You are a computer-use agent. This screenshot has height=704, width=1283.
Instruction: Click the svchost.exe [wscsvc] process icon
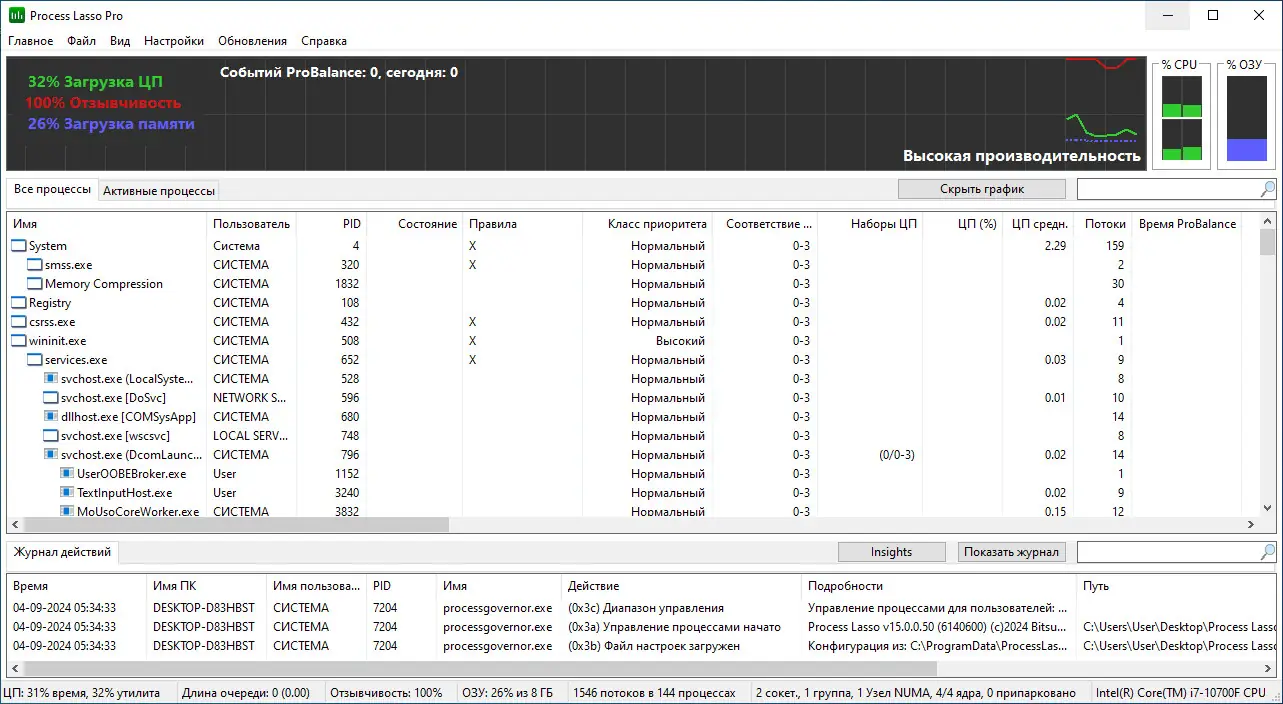point(51,435)
